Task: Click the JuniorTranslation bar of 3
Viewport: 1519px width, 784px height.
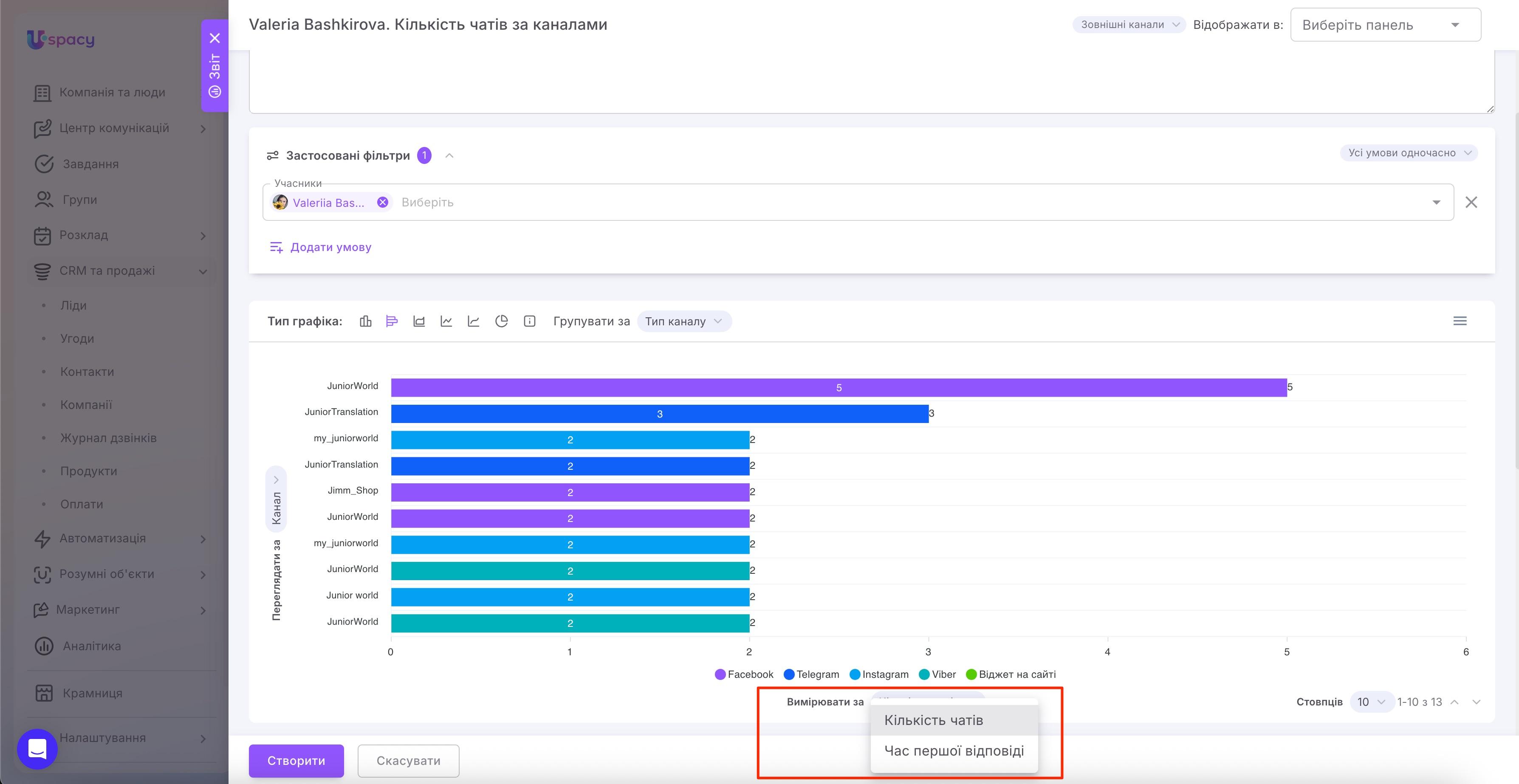Action: click(659, 414)
